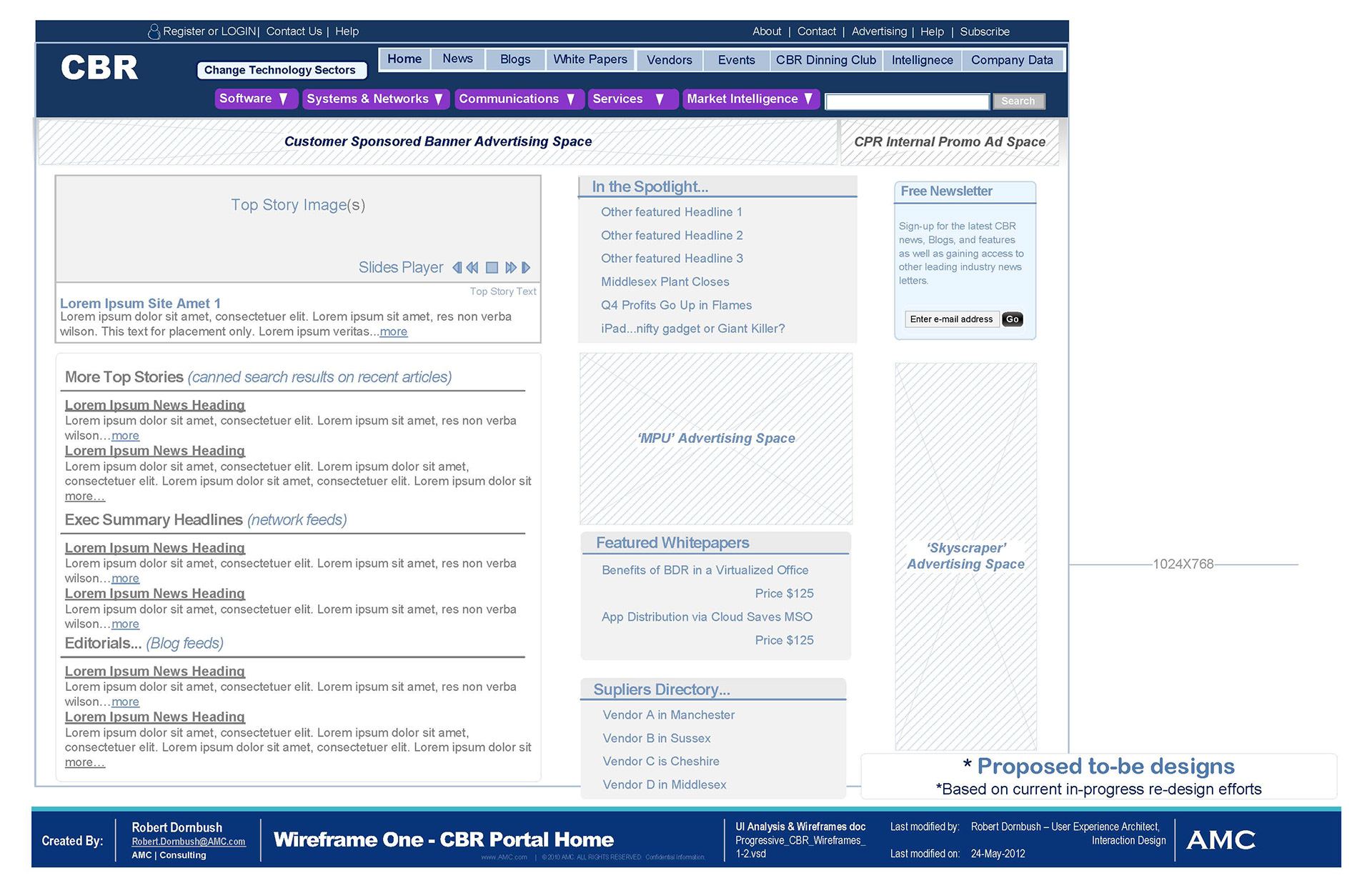Click the Slides Player rewind double-arrow
Image resolution: width=1372 pixels, height=888 pixels.
tap(472, 268)
